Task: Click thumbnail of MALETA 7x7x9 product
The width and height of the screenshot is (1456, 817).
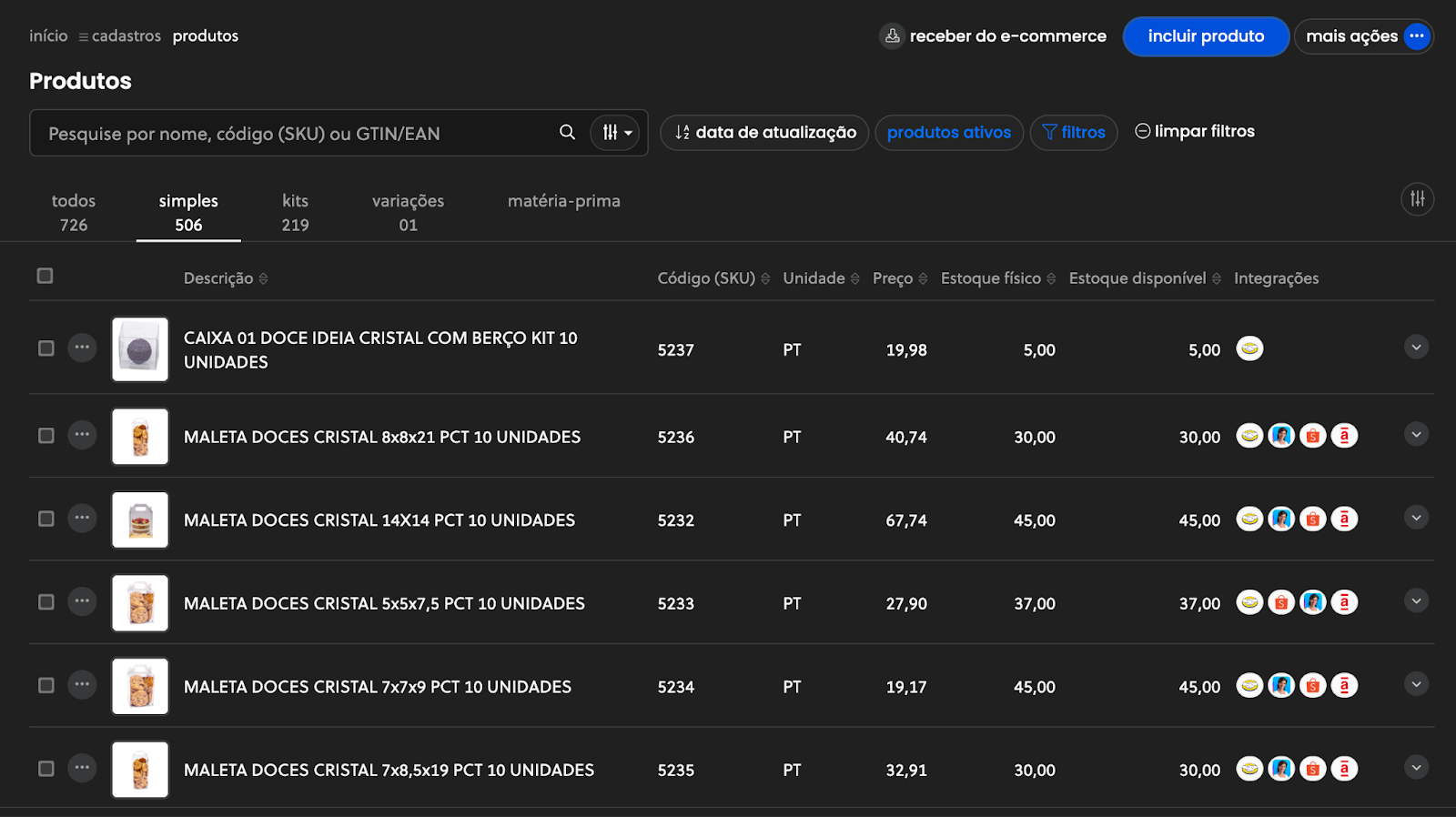Action: tap(140, 686)
